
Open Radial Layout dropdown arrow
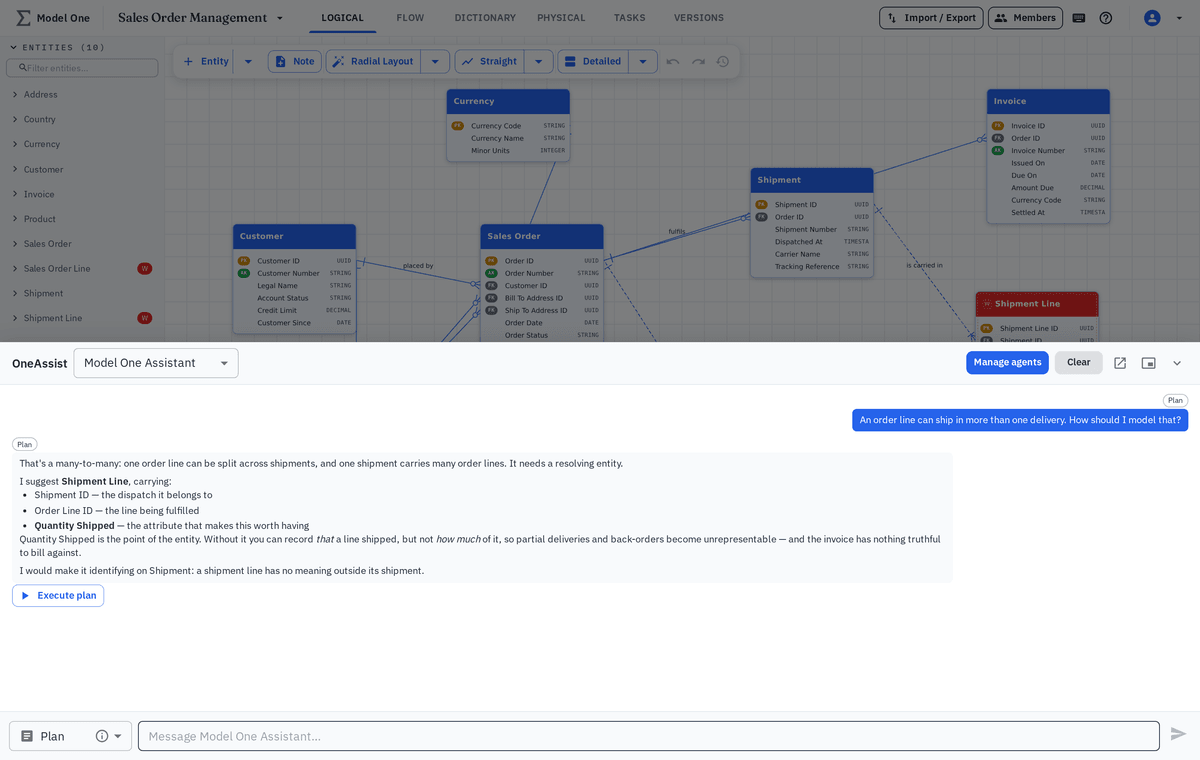[434, 61]
